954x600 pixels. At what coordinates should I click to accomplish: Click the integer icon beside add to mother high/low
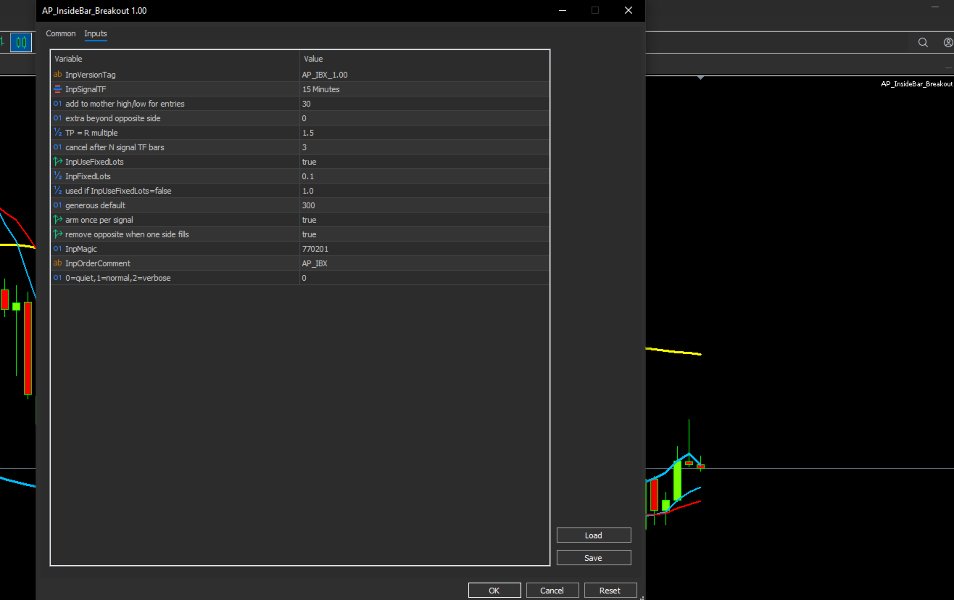(58, 103)
